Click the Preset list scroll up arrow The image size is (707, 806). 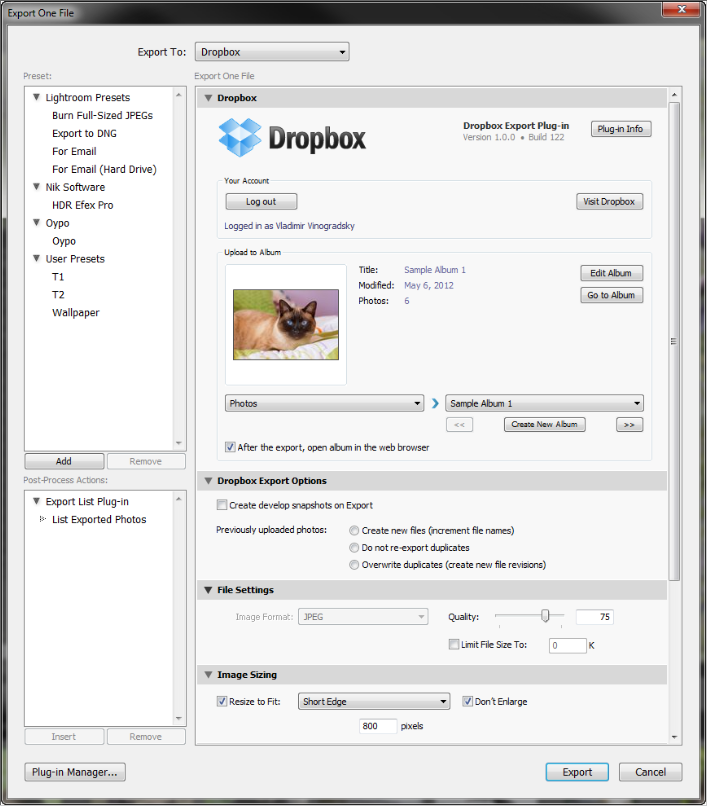point(178,95)
